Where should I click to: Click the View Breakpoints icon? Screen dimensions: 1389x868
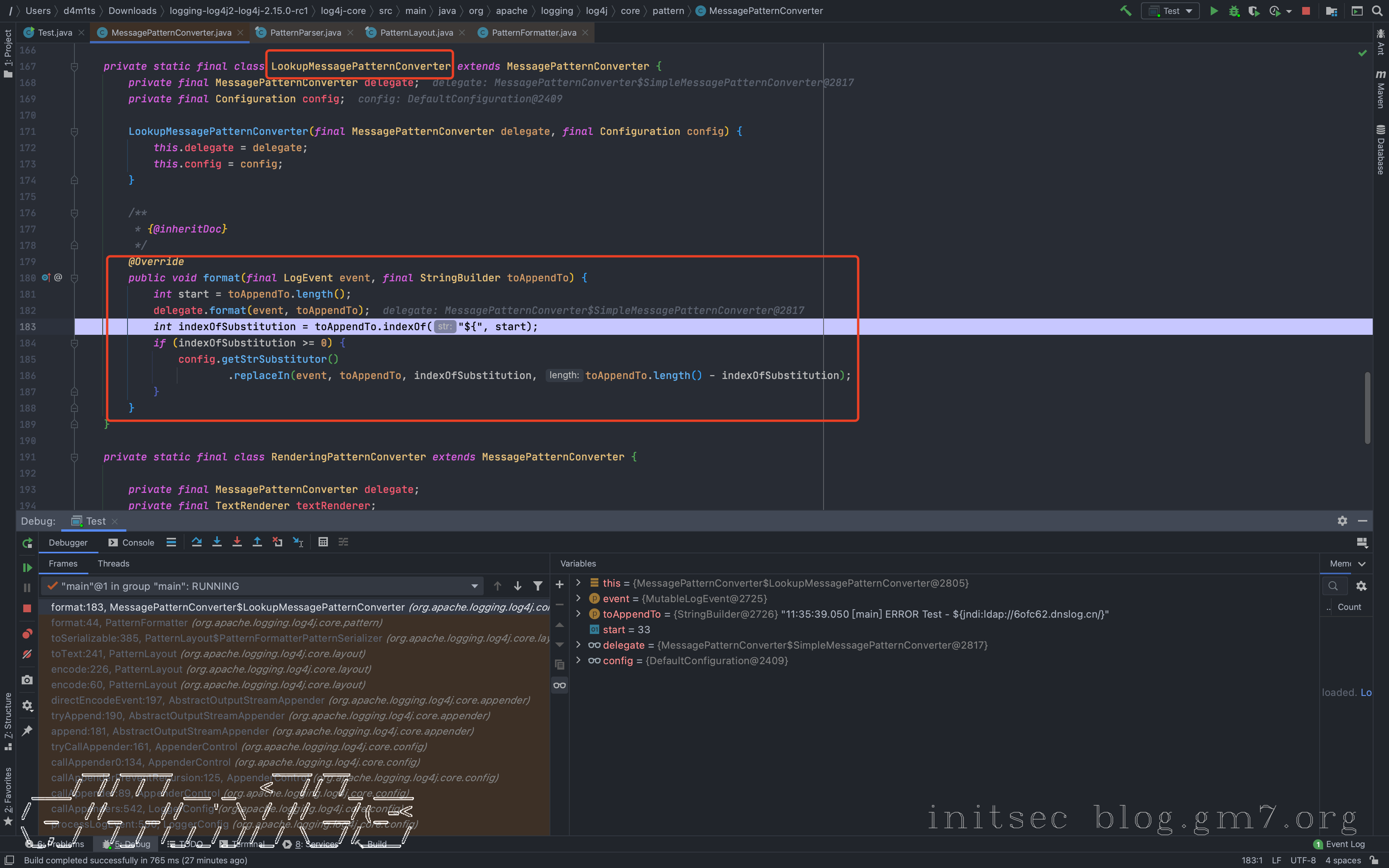tap(27, 634)
